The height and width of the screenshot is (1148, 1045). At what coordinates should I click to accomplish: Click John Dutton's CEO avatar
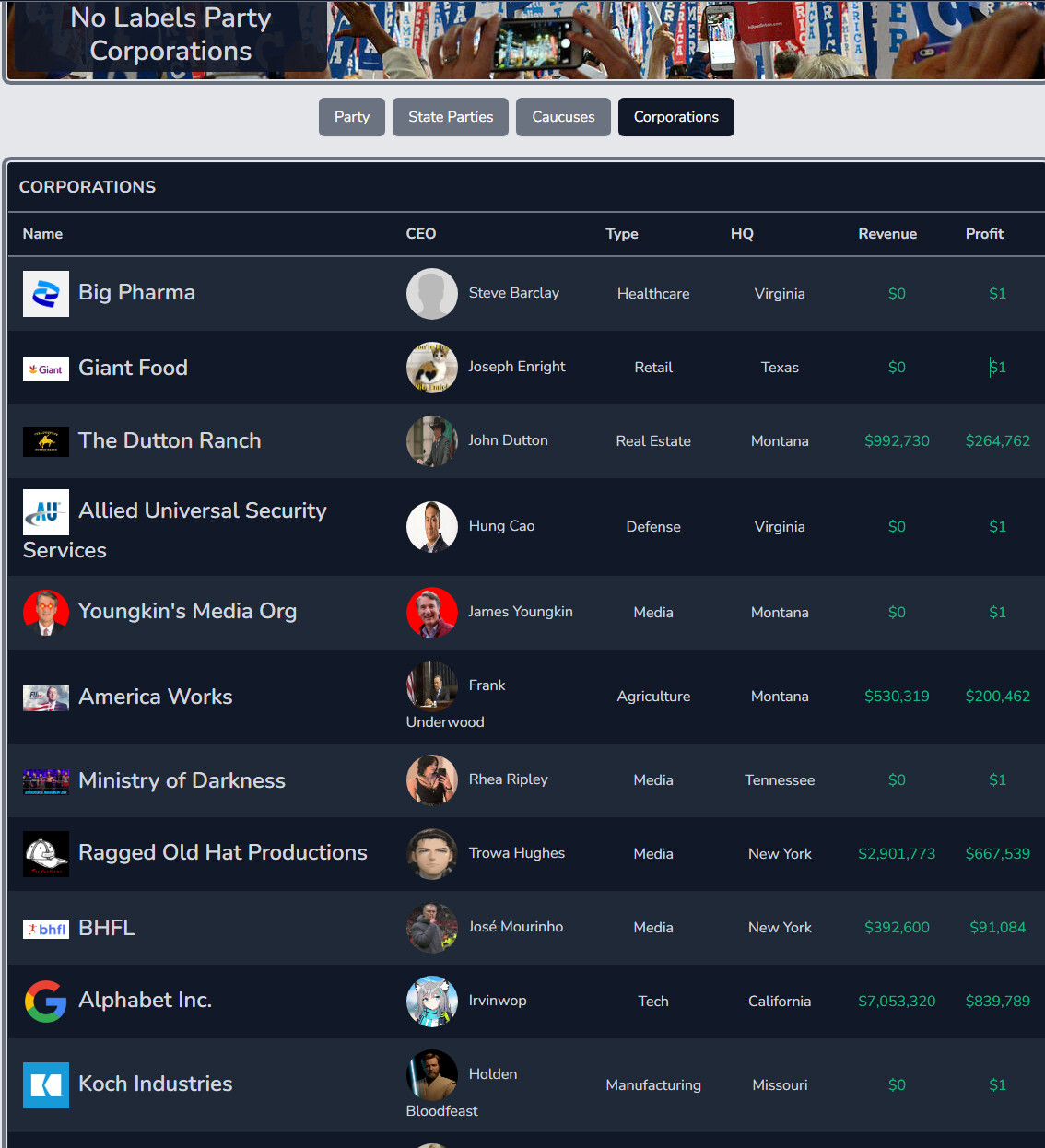tap(432, 441)
